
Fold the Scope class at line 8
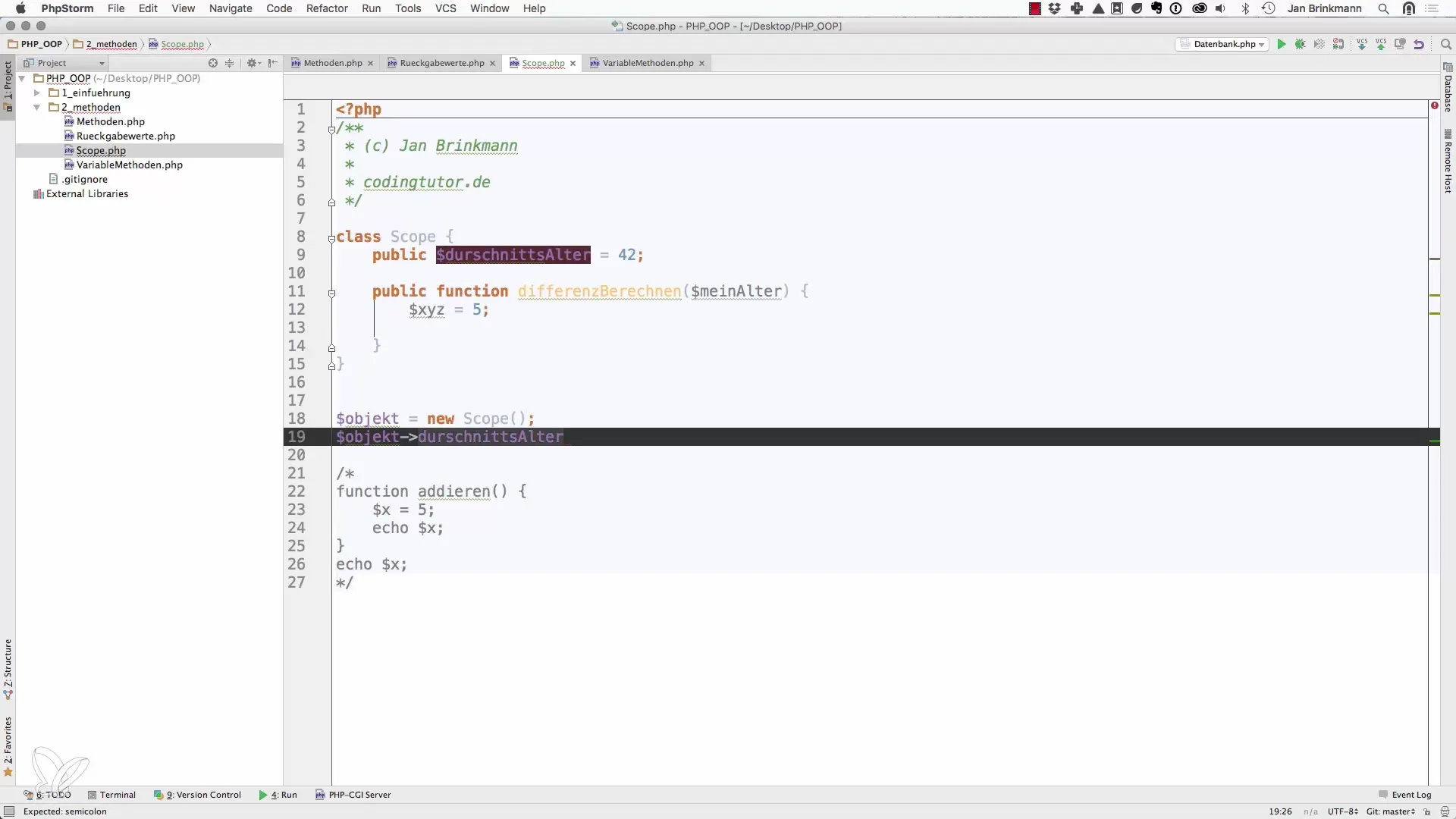(x=331, y=239)
